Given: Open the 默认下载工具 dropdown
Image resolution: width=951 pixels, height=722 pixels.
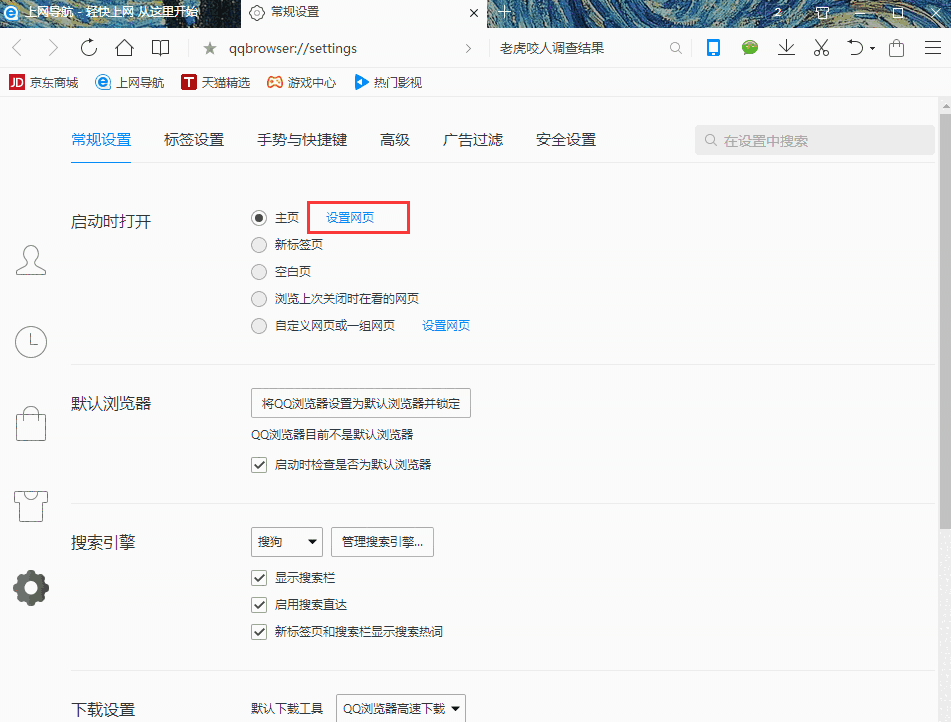Looking at the screenshot, I should click(x=400, y=707).
